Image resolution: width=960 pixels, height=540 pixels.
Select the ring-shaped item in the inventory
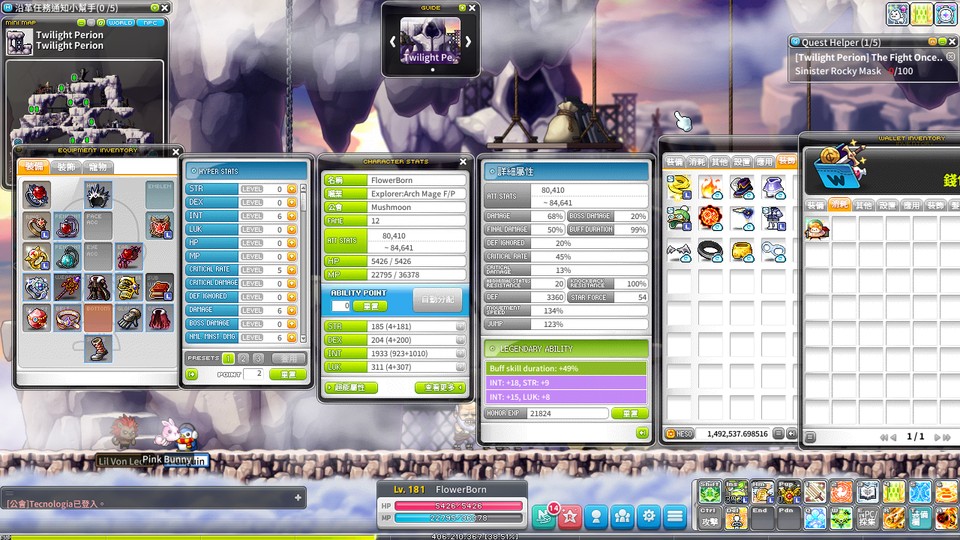click(x=710, y=250)
